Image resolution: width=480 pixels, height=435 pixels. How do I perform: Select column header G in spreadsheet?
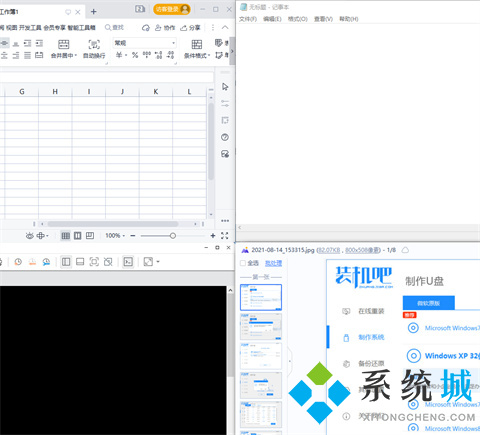[x=22, y=92]
